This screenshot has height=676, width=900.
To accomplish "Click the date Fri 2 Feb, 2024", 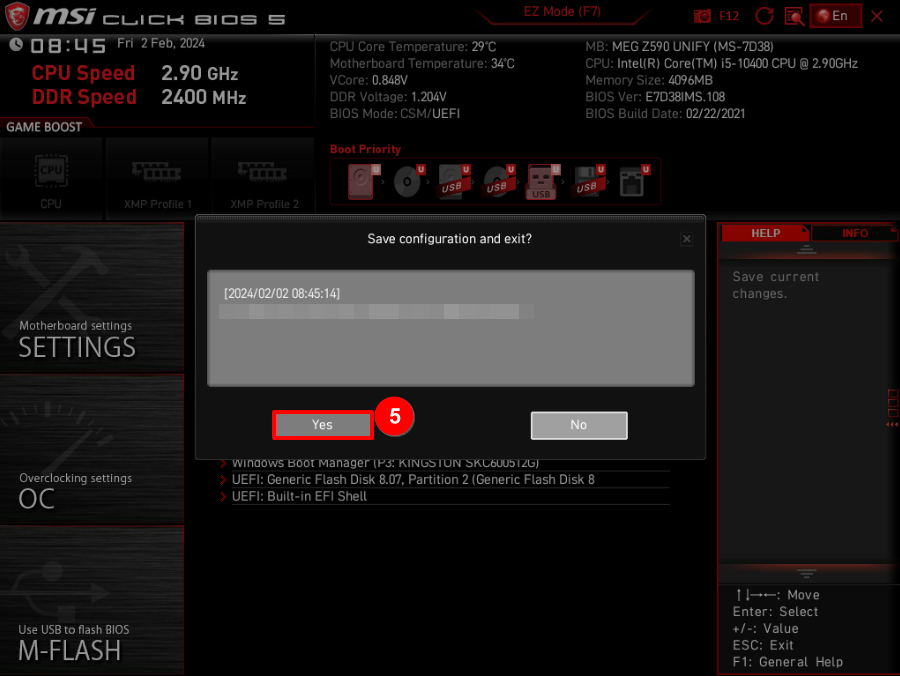I will (161, 44).
